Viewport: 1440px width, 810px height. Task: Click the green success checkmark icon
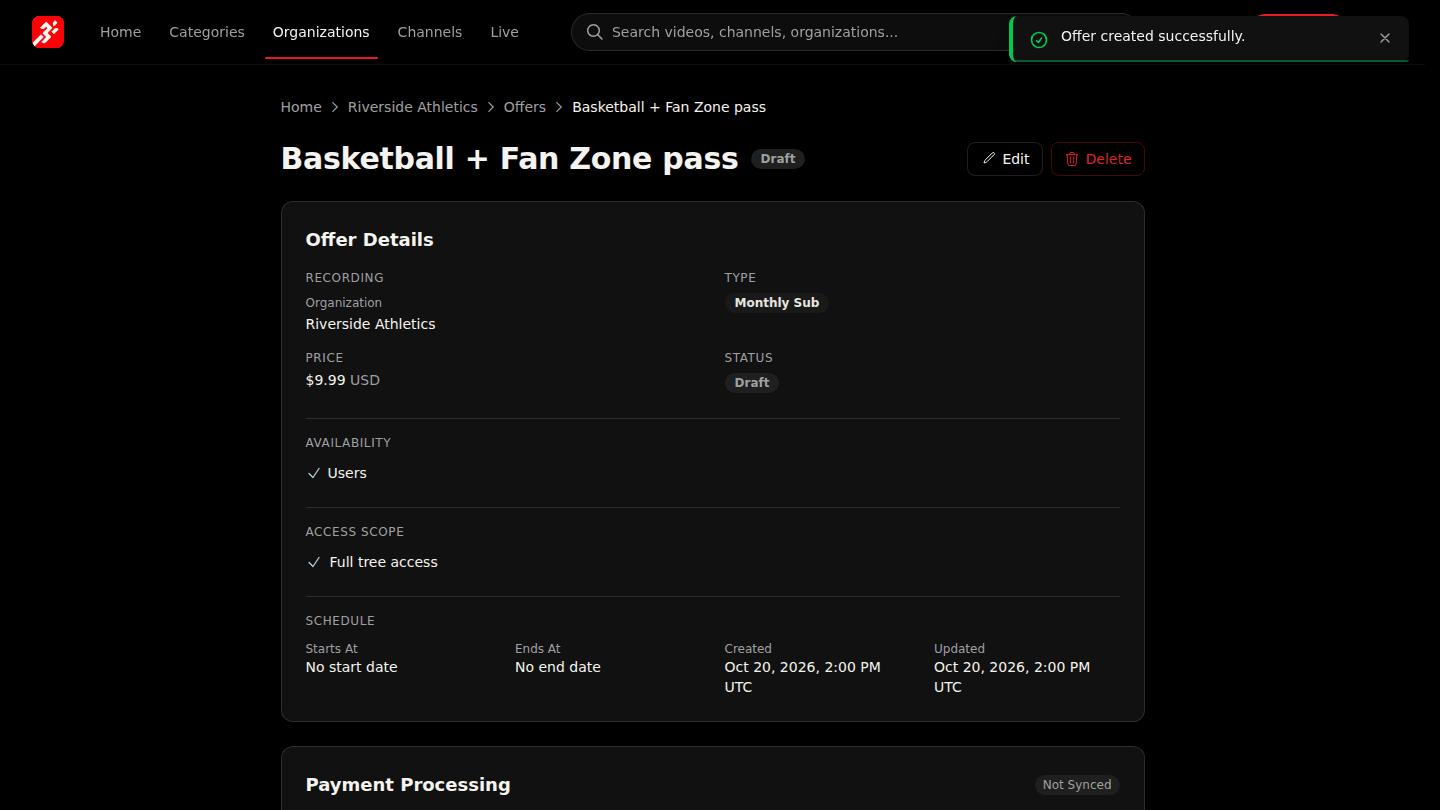coord(1039,39)
